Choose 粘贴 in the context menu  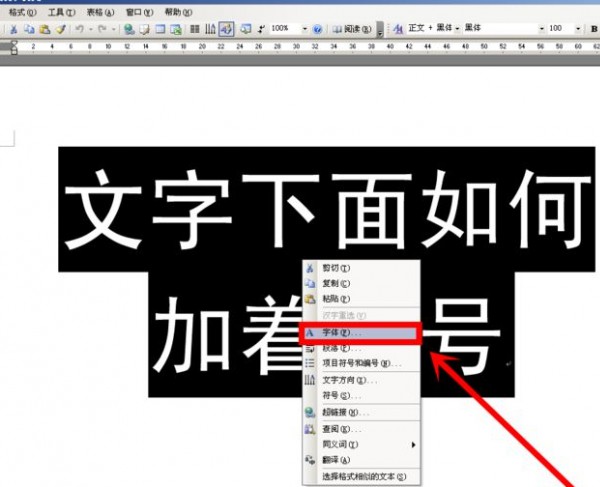coord(361,299)
